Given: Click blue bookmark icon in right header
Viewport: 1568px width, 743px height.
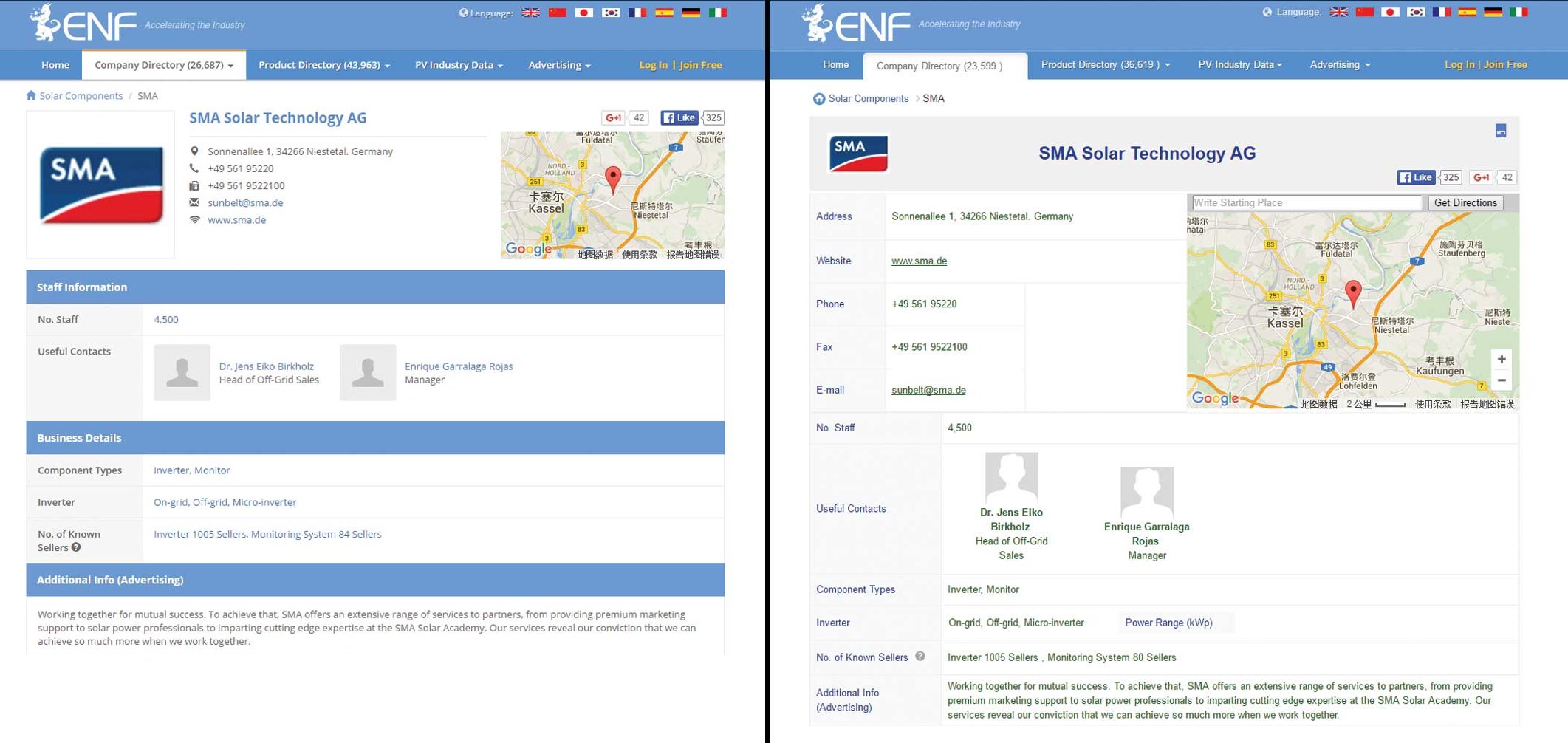Looking at the screenshot, I should [1501, 131].
